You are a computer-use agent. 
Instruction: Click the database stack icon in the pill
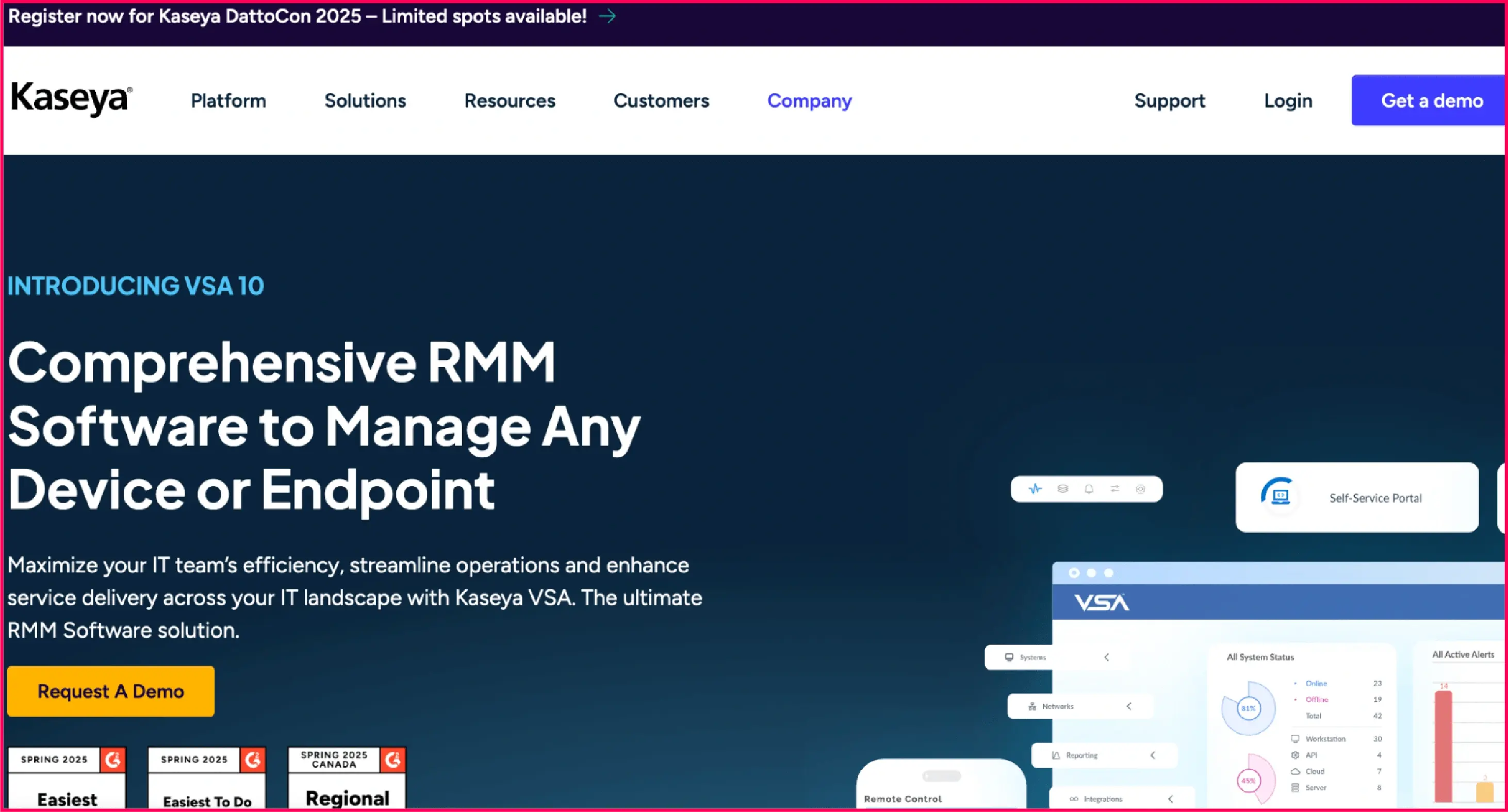[1062, 489]
